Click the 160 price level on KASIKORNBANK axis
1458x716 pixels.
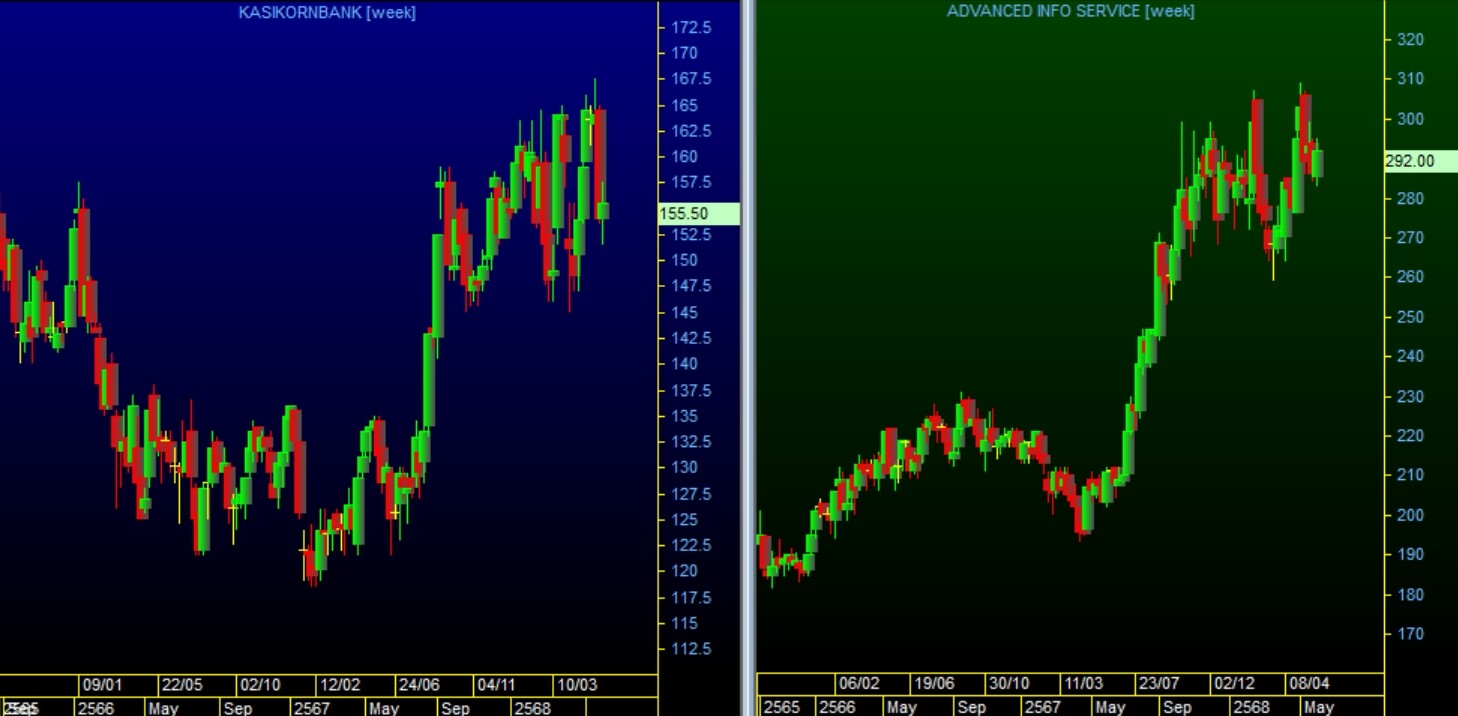685,157
